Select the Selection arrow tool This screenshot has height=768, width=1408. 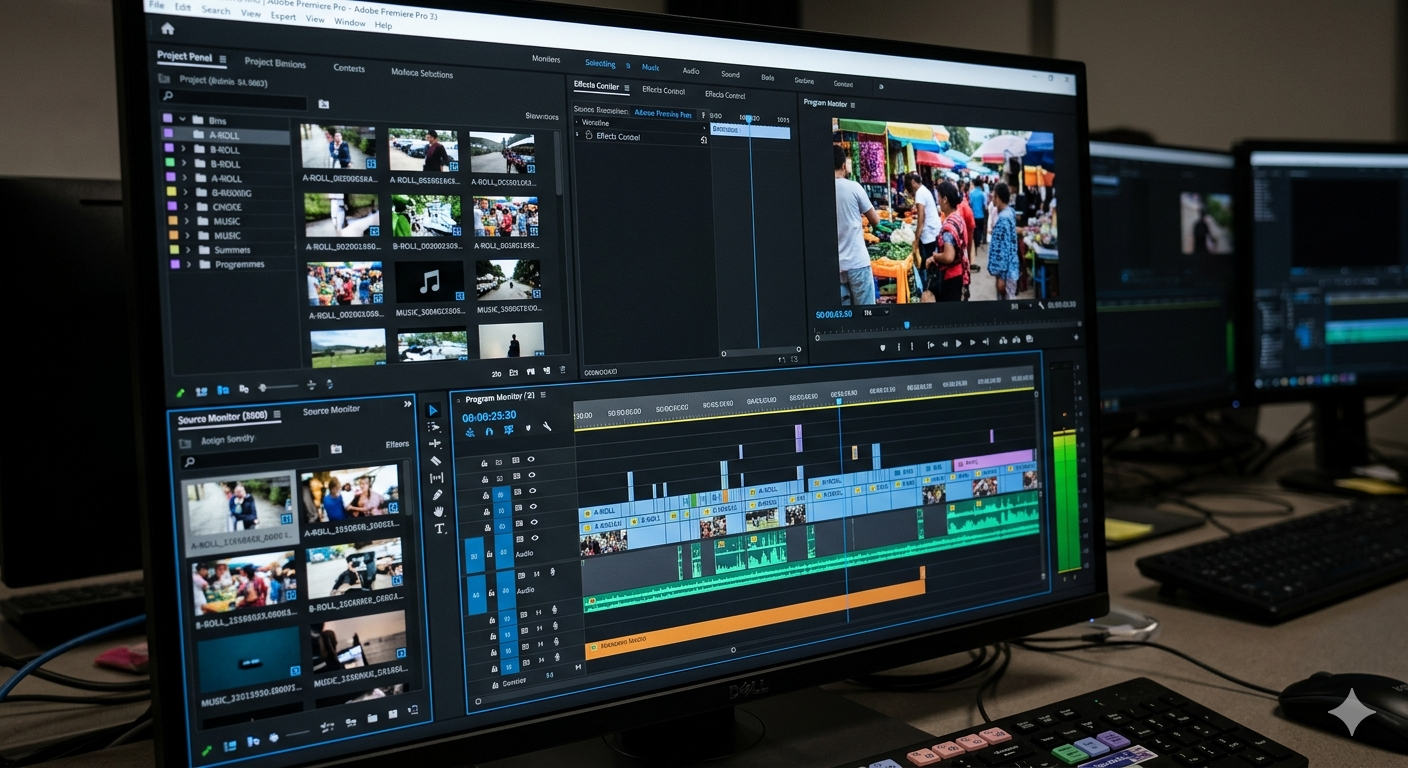tap(433, 410)
